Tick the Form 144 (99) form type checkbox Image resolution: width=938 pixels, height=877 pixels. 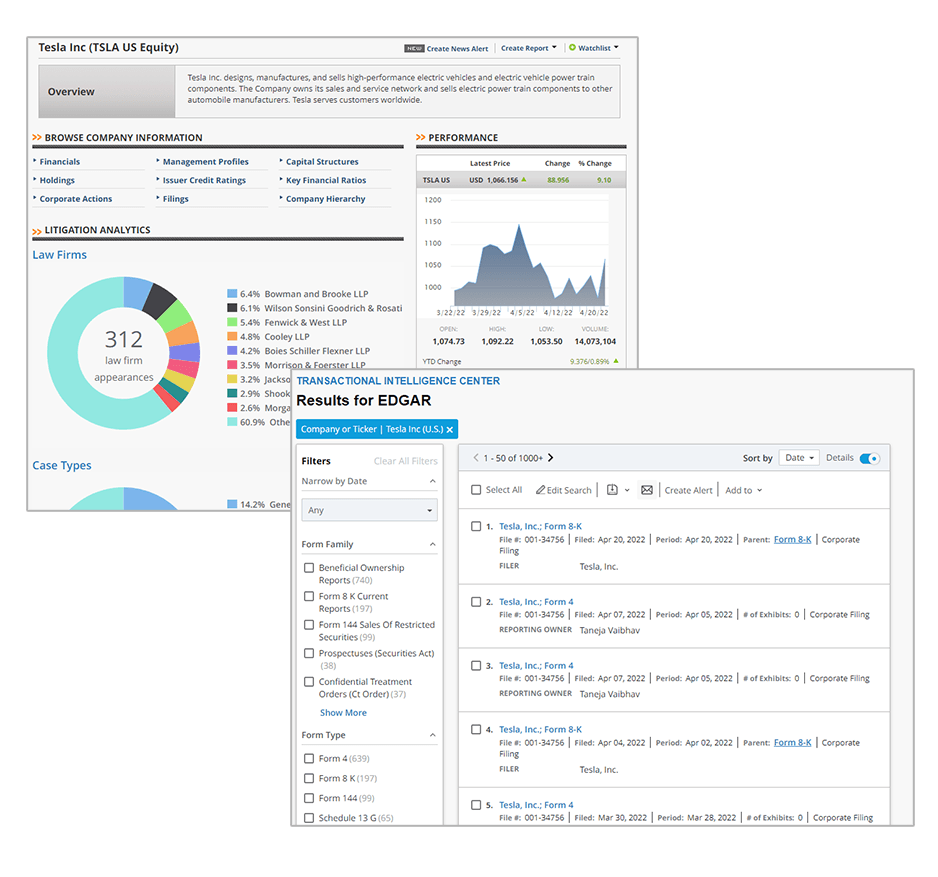tap(309, 798)
